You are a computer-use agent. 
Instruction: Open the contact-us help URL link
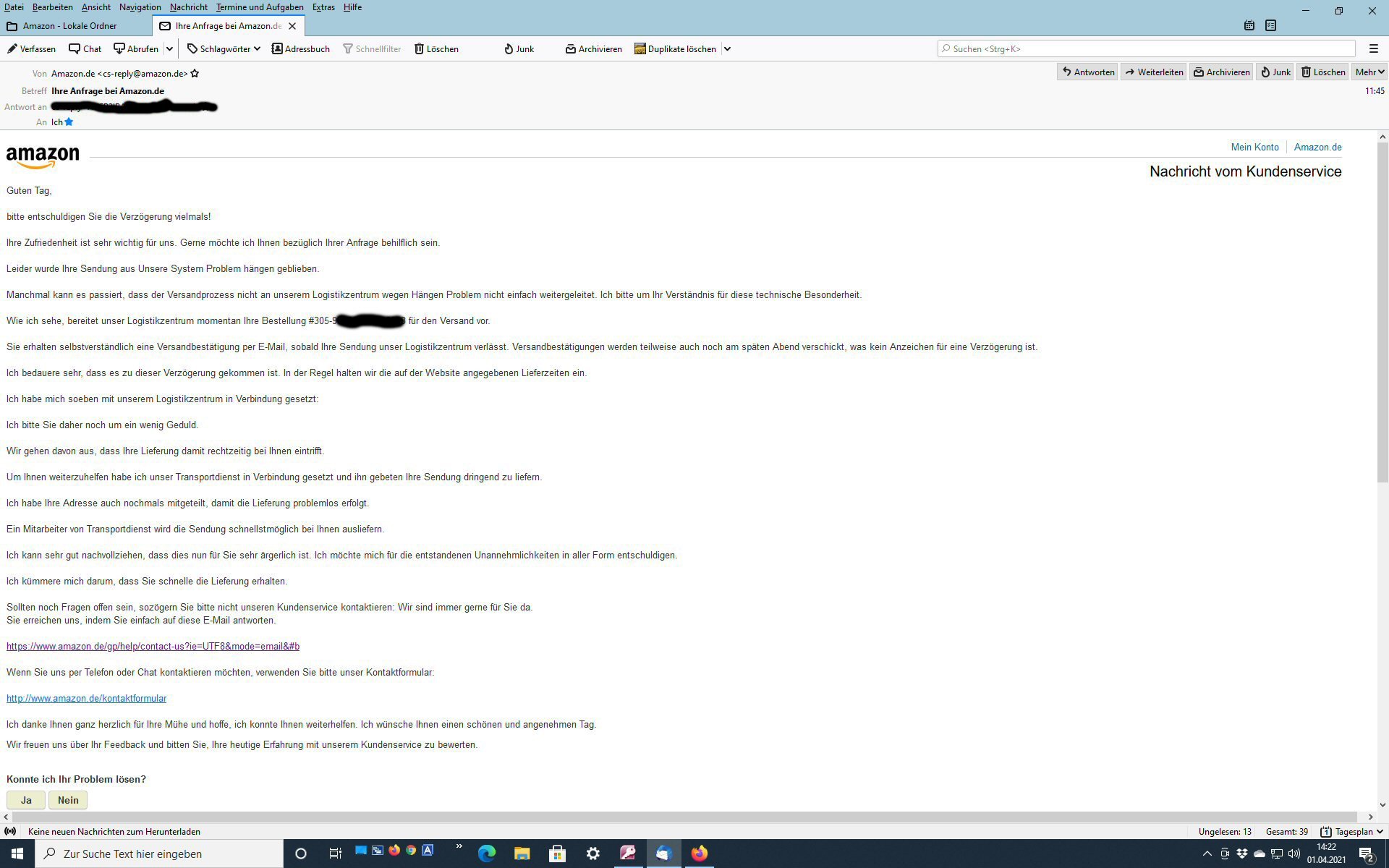pyautogui.click(x=153, y=646)
